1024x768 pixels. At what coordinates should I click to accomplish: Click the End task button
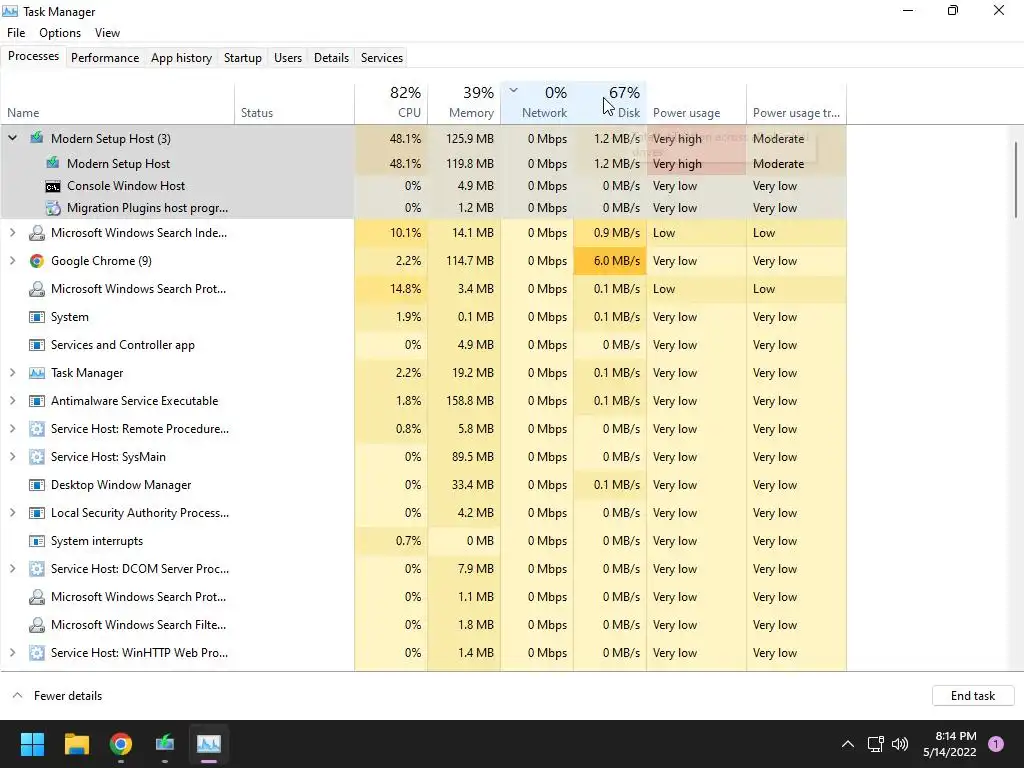(x=973, y=696)
